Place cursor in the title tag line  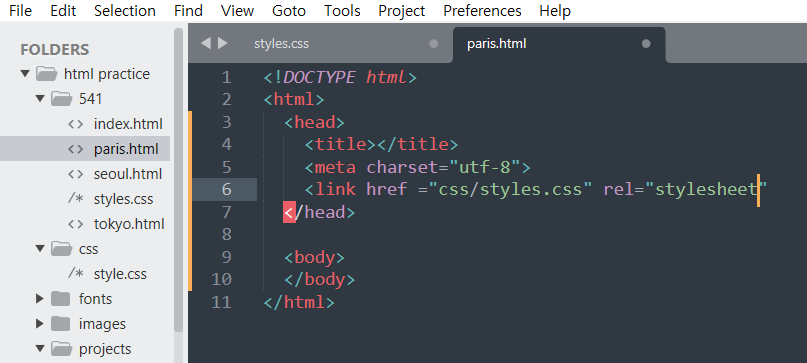381,144
